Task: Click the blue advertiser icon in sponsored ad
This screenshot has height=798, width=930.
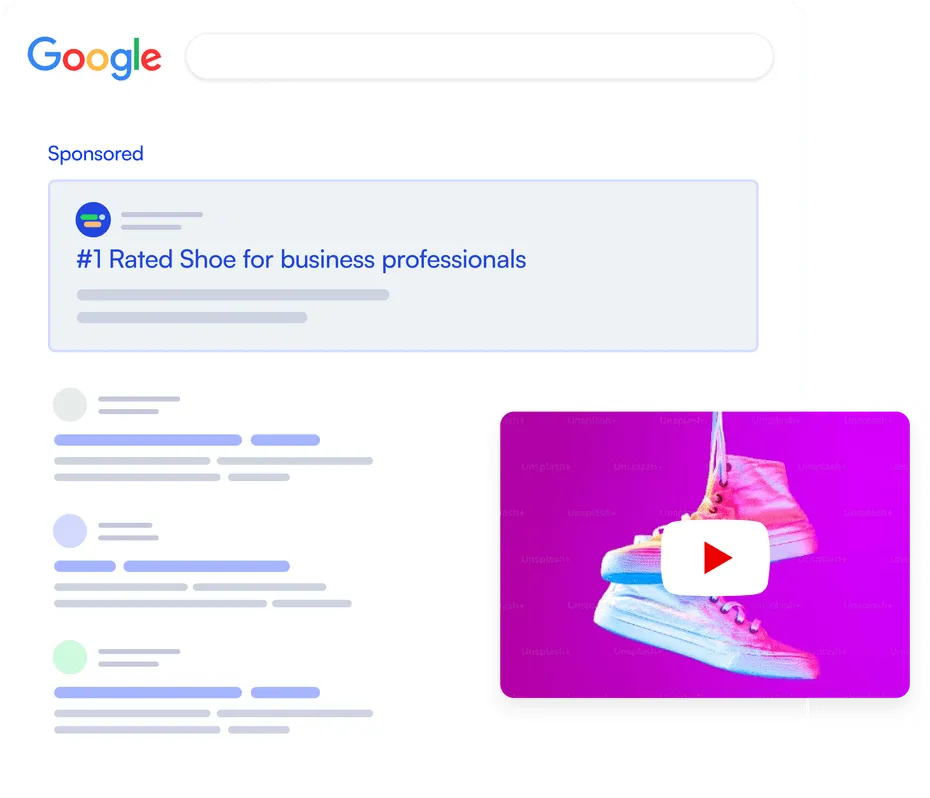Action: click(93, 220)
